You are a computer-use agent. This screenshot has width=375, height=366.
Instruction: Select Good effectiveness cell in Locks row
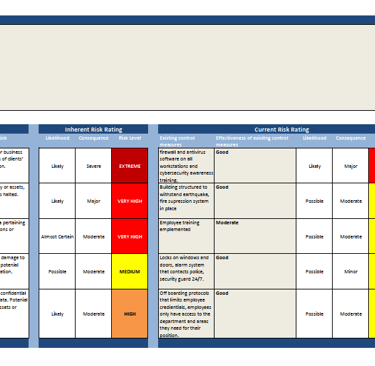tap(255, 272)
